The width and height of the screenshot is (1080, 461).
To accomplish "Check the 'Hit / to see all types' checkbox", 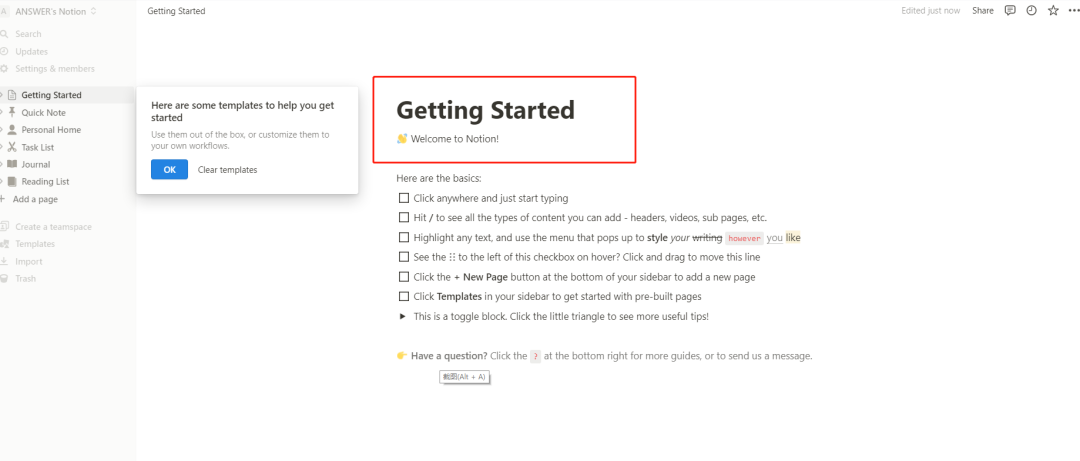I will point(404,217).
